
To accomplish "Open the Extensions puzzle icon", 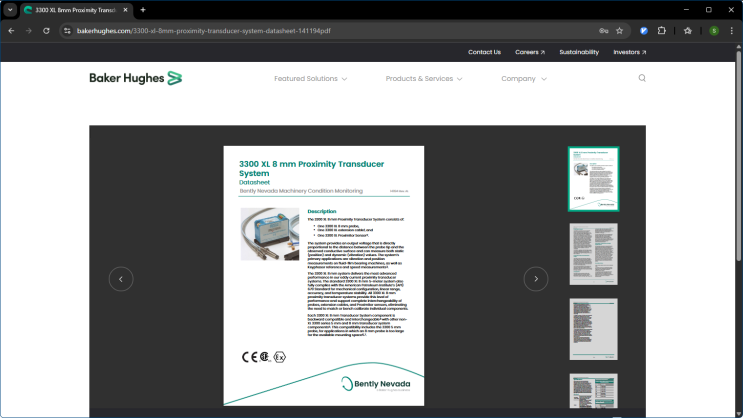I will point(662,31).
